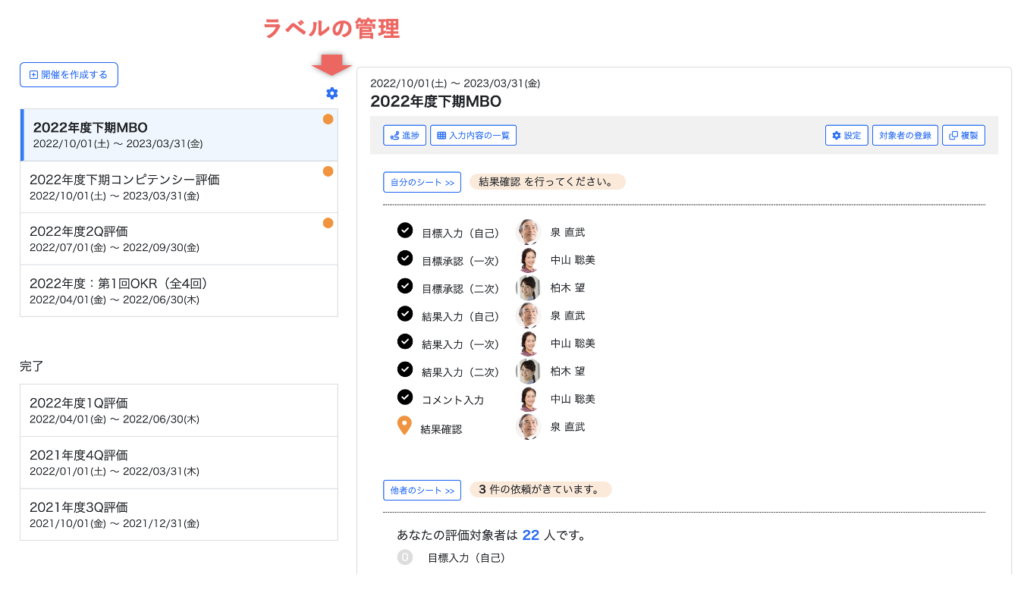Click the orange dot on 2022年度2Q評価
This screenshot has width=1024, height=590.
[x=328, y=223]
